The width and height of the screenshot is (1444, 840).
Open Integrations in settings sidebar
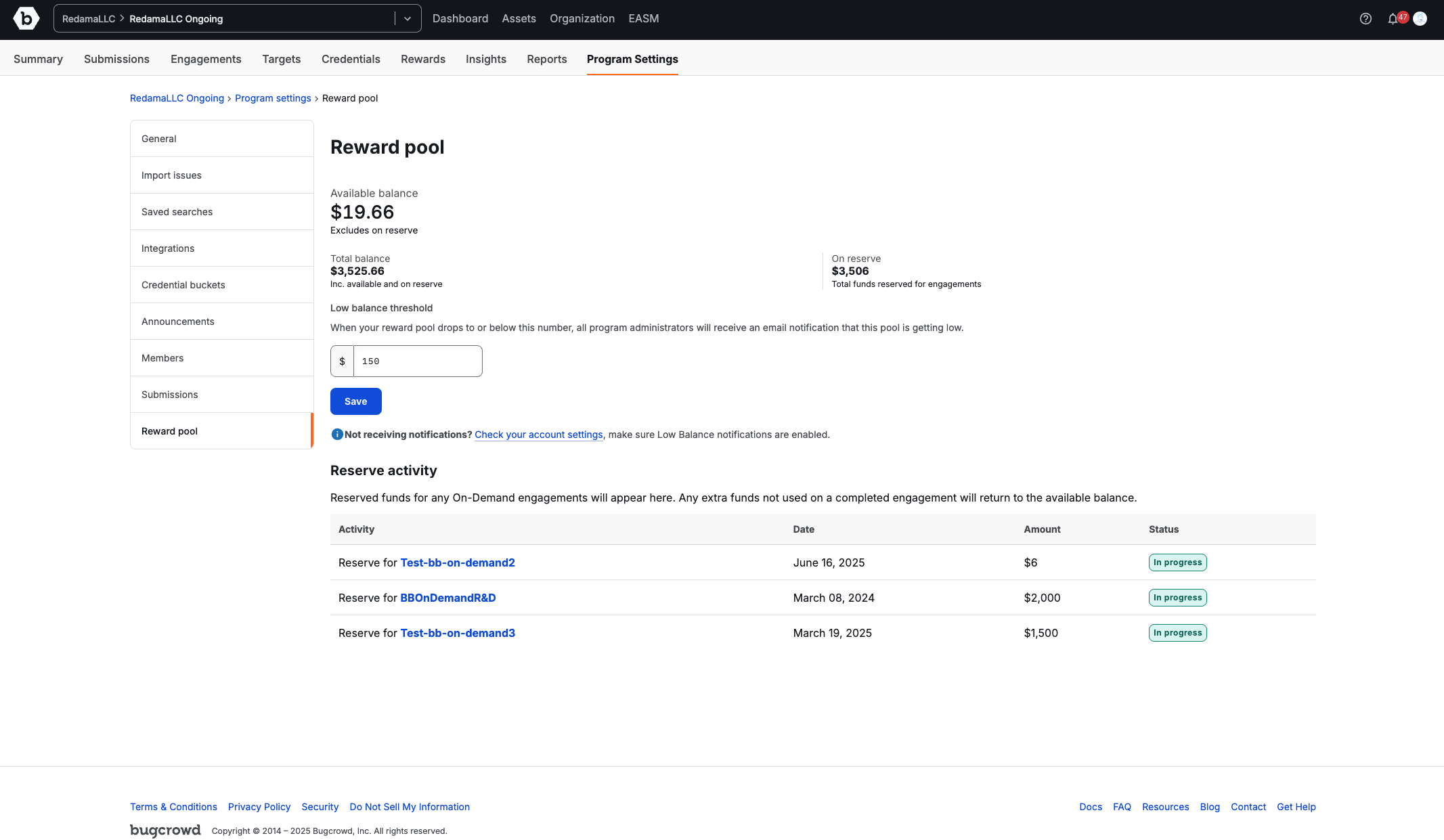tap(222, 248)
